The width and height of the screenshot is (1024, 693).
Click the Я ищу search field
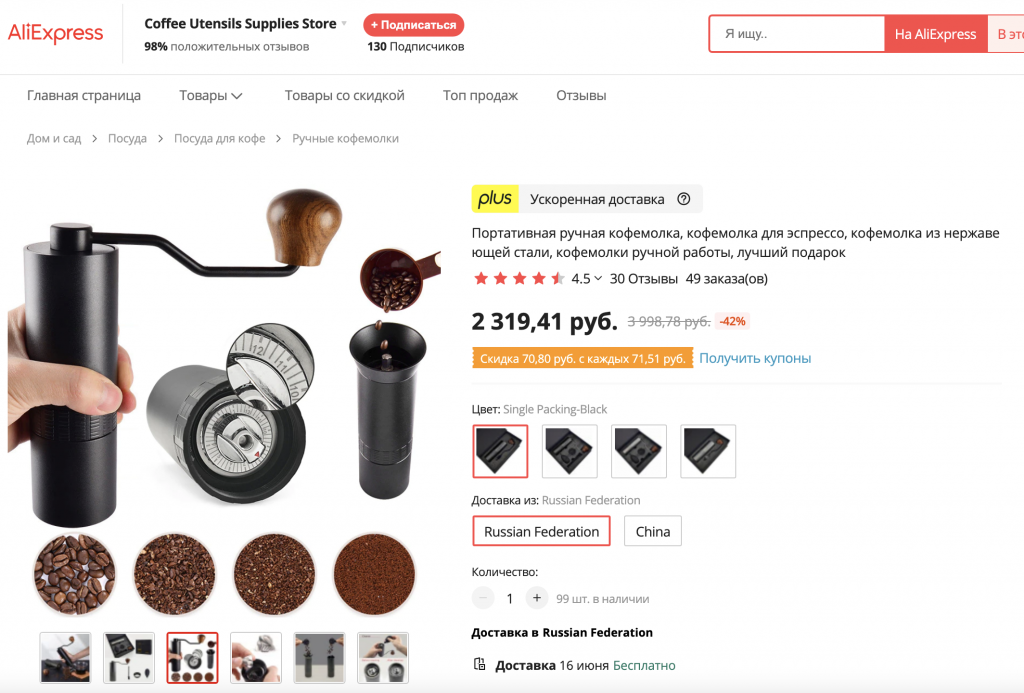(797, 34)
